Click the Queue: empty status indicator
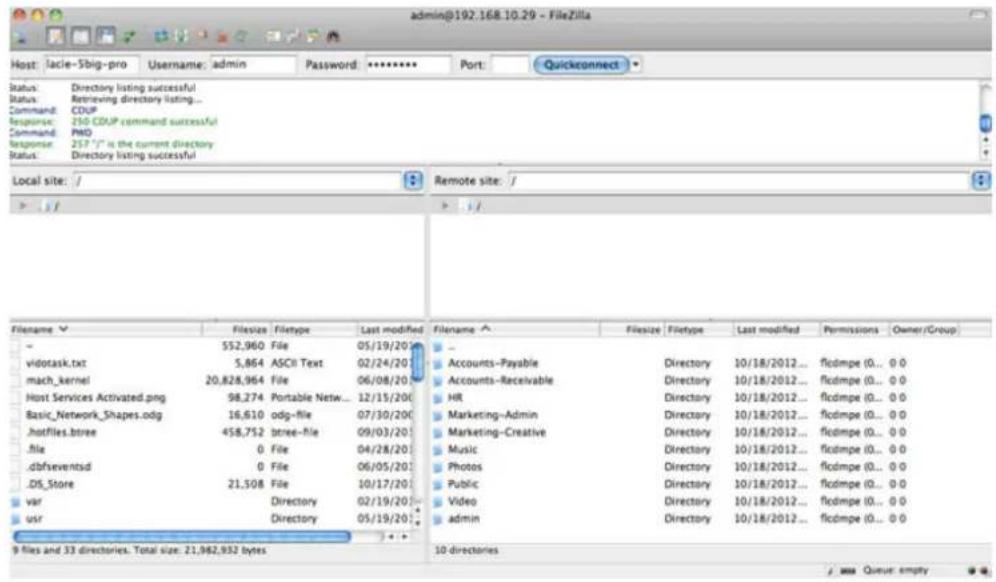This screenshot has width=996, height=582. (896, 570)
